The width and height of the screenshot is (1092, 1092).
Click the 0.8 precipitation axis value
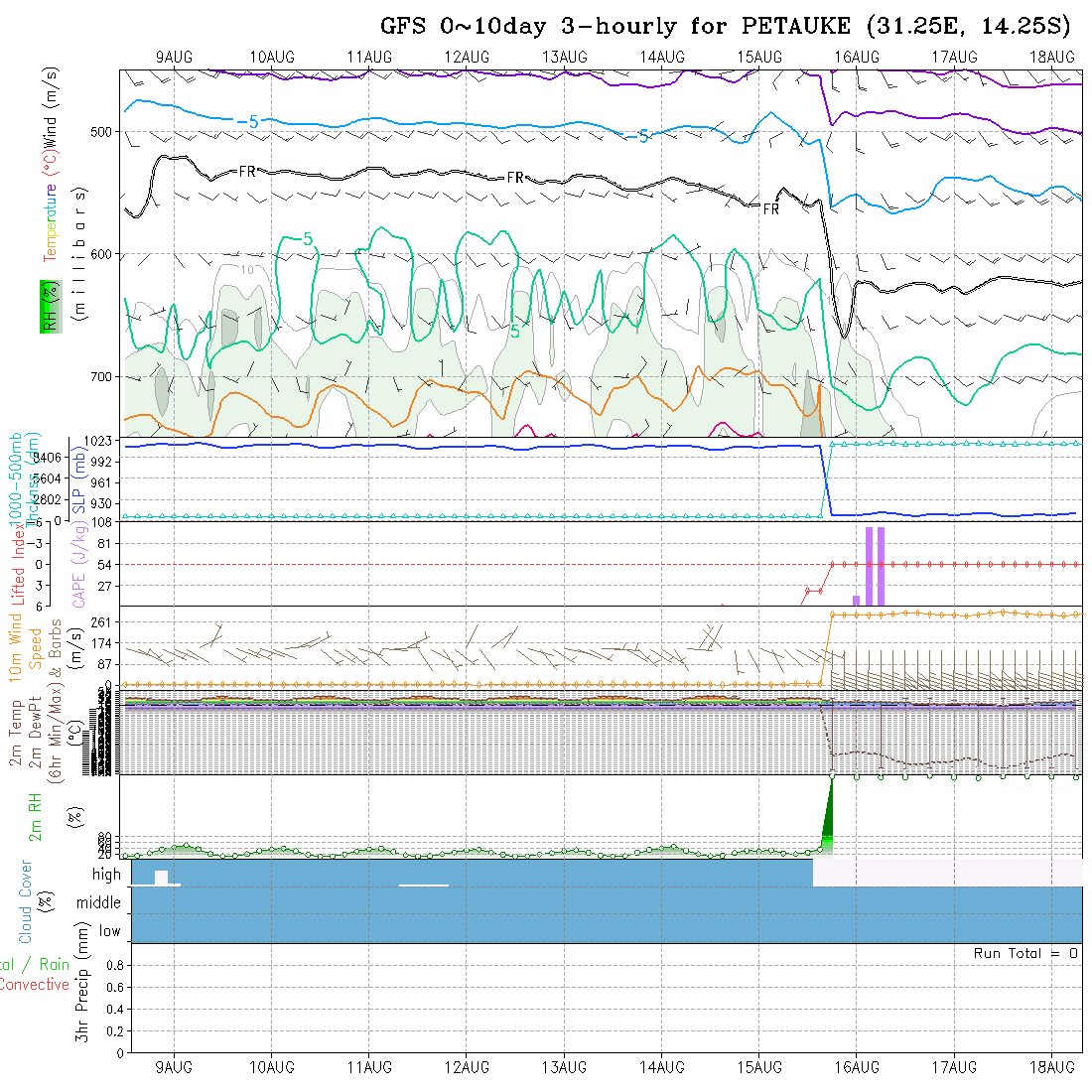point(115,965)
